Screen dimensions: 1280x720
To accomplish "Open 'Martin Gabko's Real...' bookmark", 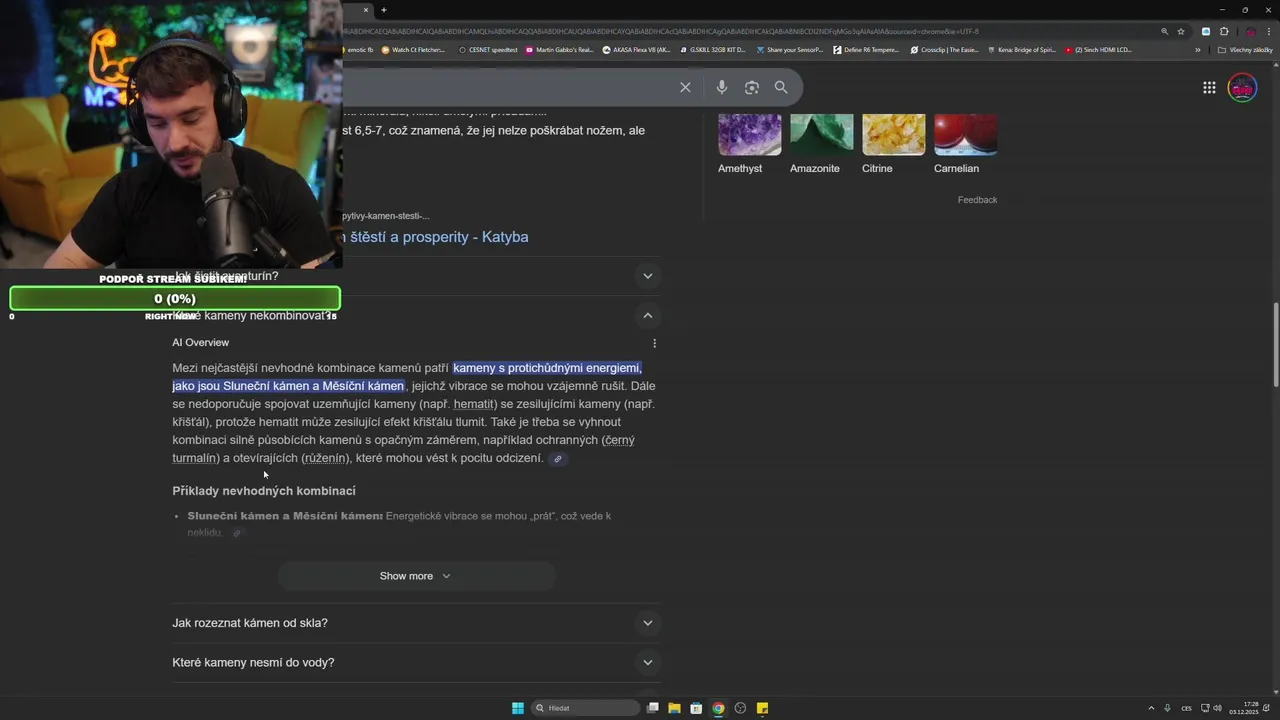I will [x=559, y=50].
